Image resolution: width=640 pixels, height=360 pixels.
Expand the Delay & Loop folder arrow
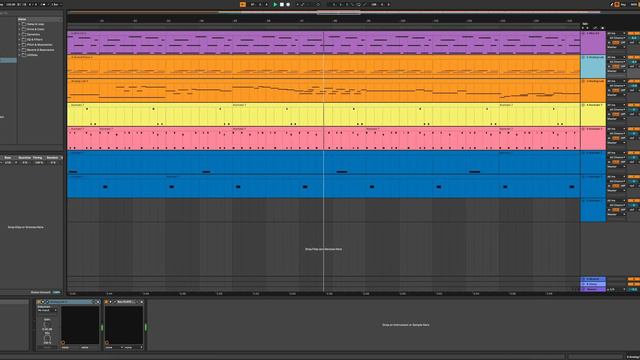[x=19, y=24]
